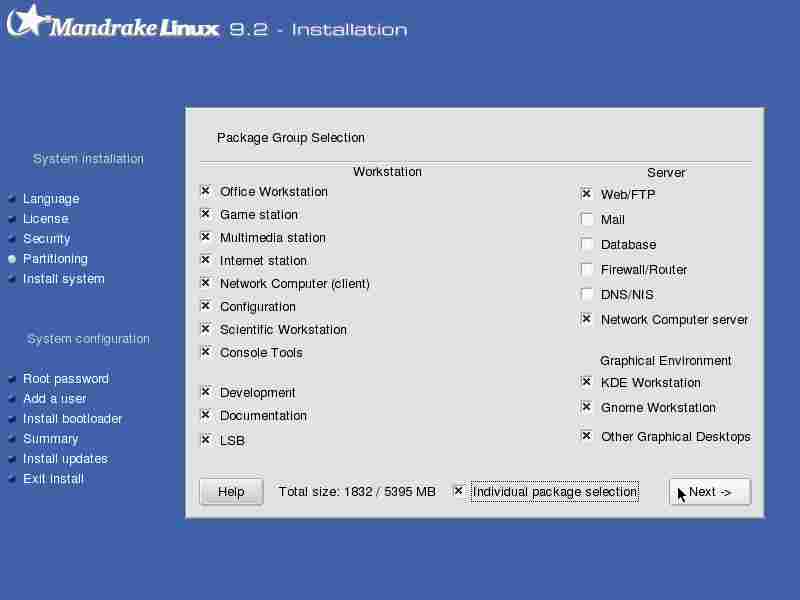Click the Mandrake star logo
The image size is (800, 600).
[x=29, y=21]
